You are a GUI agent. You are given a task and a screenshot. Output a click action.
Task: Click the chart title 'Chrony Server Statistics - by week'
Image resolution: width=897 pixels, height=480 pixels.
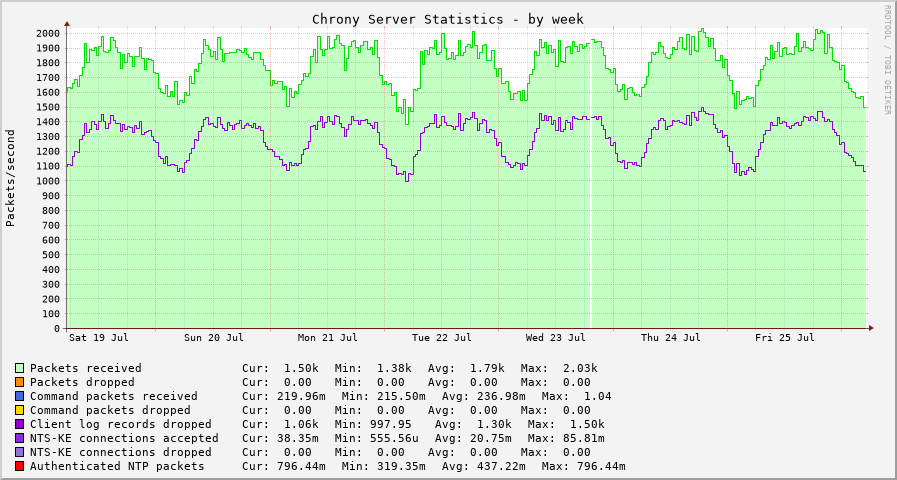click(448, 19)
